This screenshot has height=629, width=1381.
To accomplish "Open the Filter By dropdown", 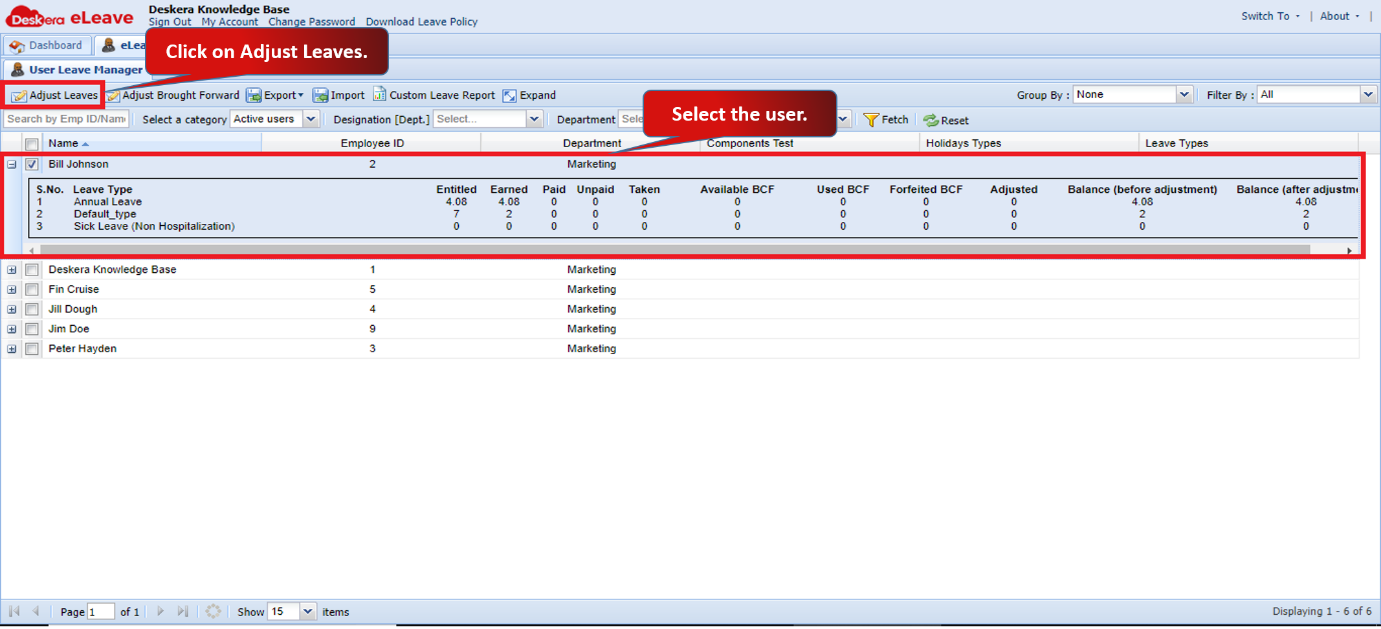I will (x=1369, y=95).
